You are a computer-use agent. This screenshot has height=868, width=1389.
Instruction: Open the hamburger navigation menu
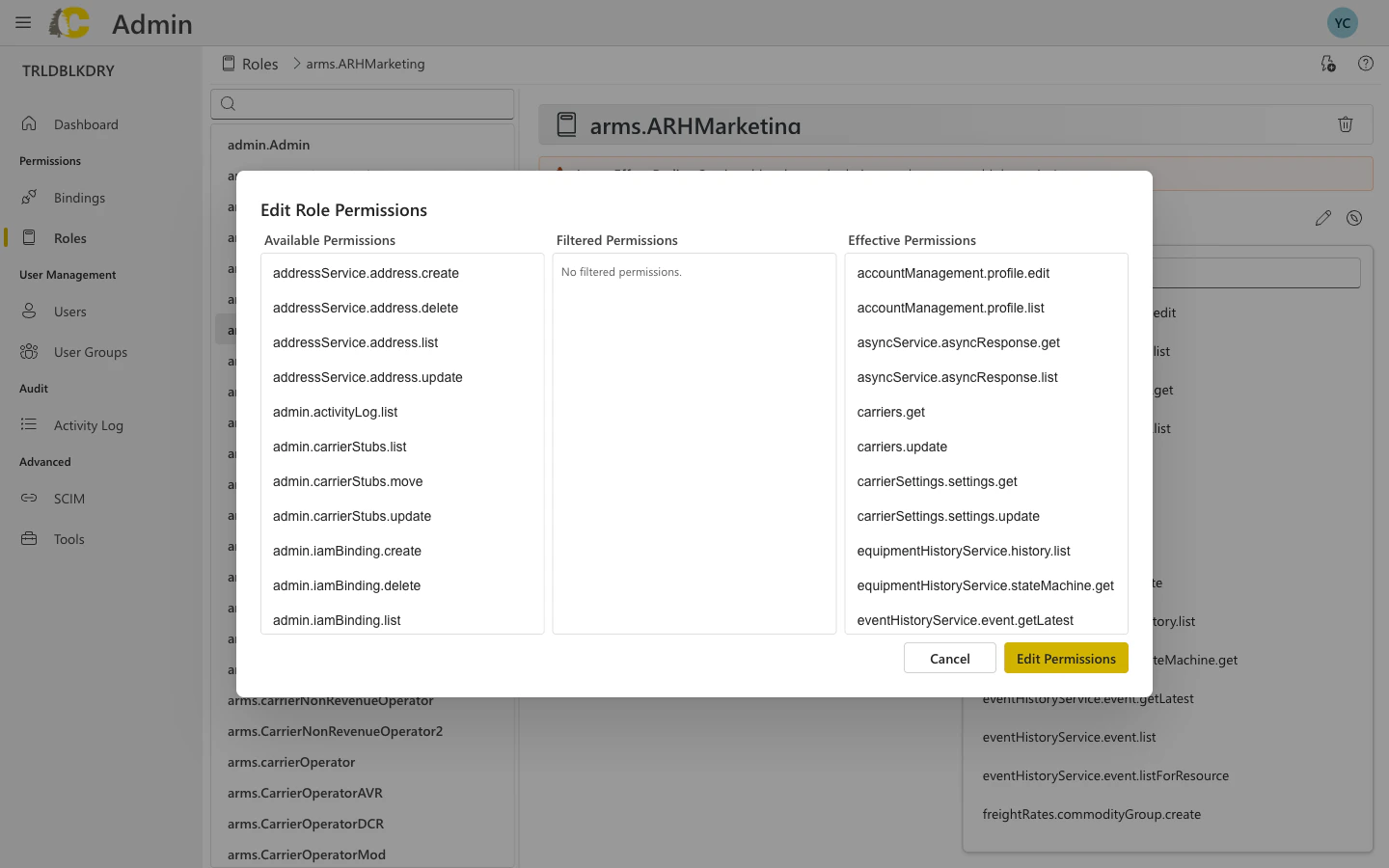coord(23,22)
